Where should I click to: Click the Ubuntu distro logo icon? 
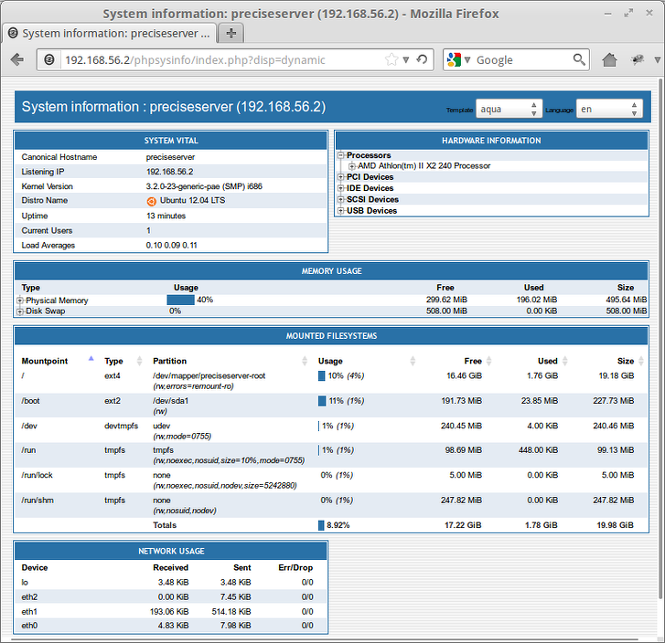tap(151, 201)
